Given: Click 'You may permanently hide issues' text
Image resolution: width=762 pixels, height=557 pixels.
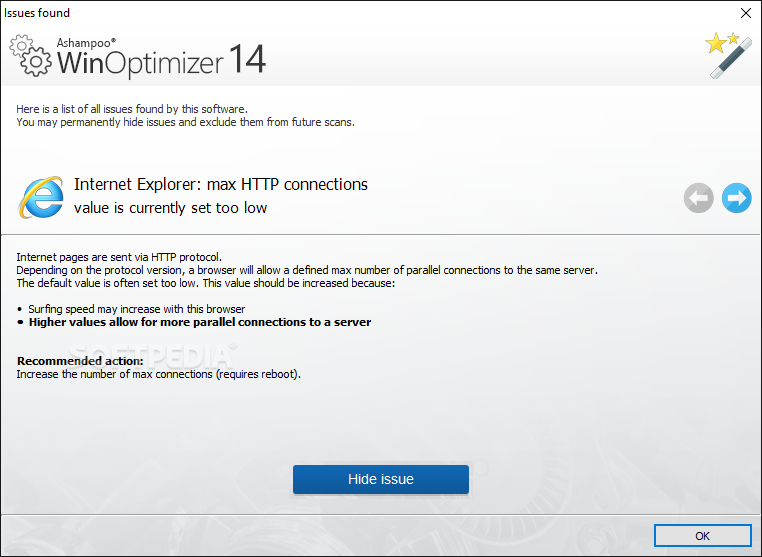Looking at the screenshot, I should click(185, 122).
